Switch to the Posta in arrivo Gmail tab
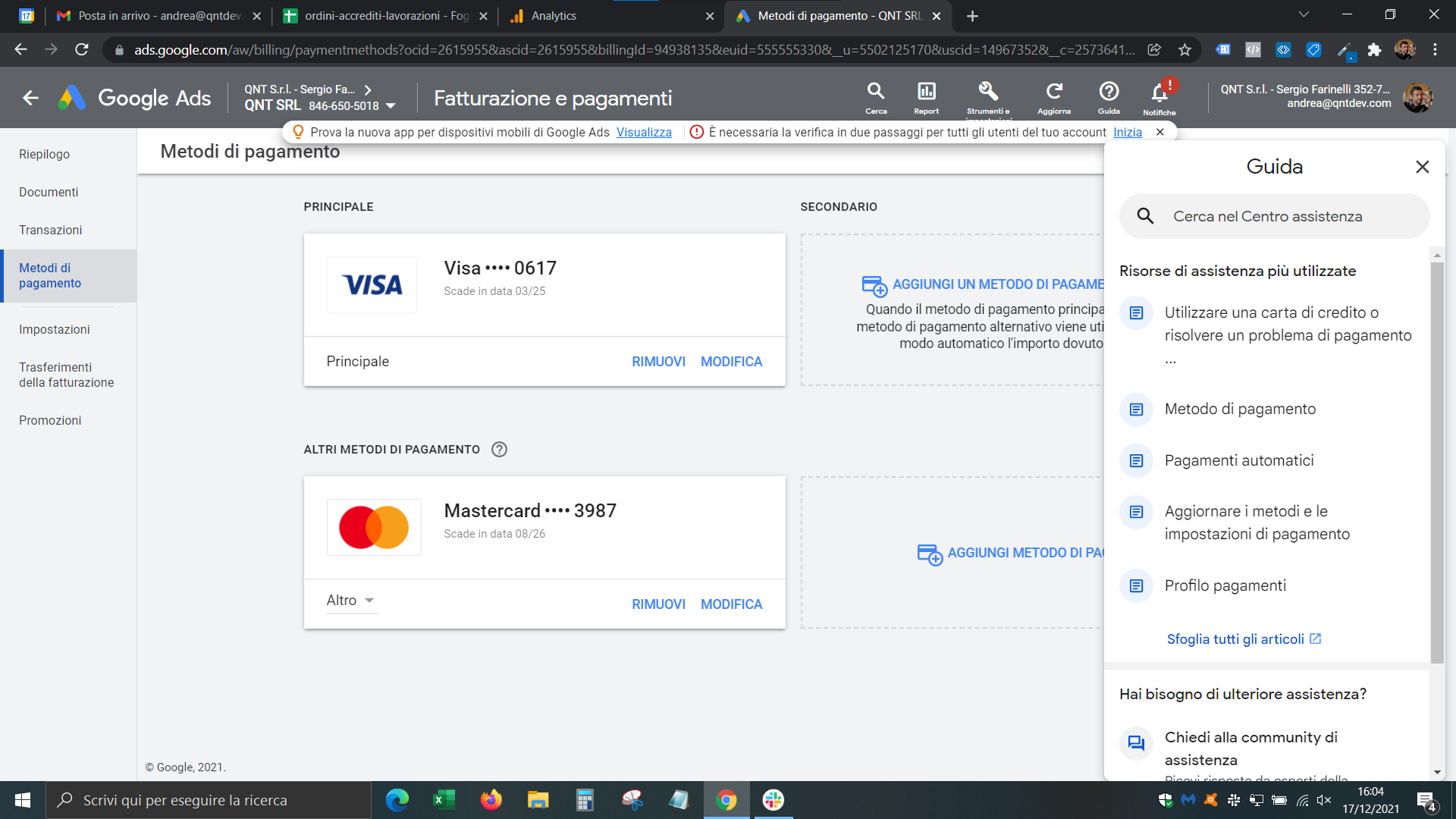This screenshot has width=1456, height=819. (159, 16)
